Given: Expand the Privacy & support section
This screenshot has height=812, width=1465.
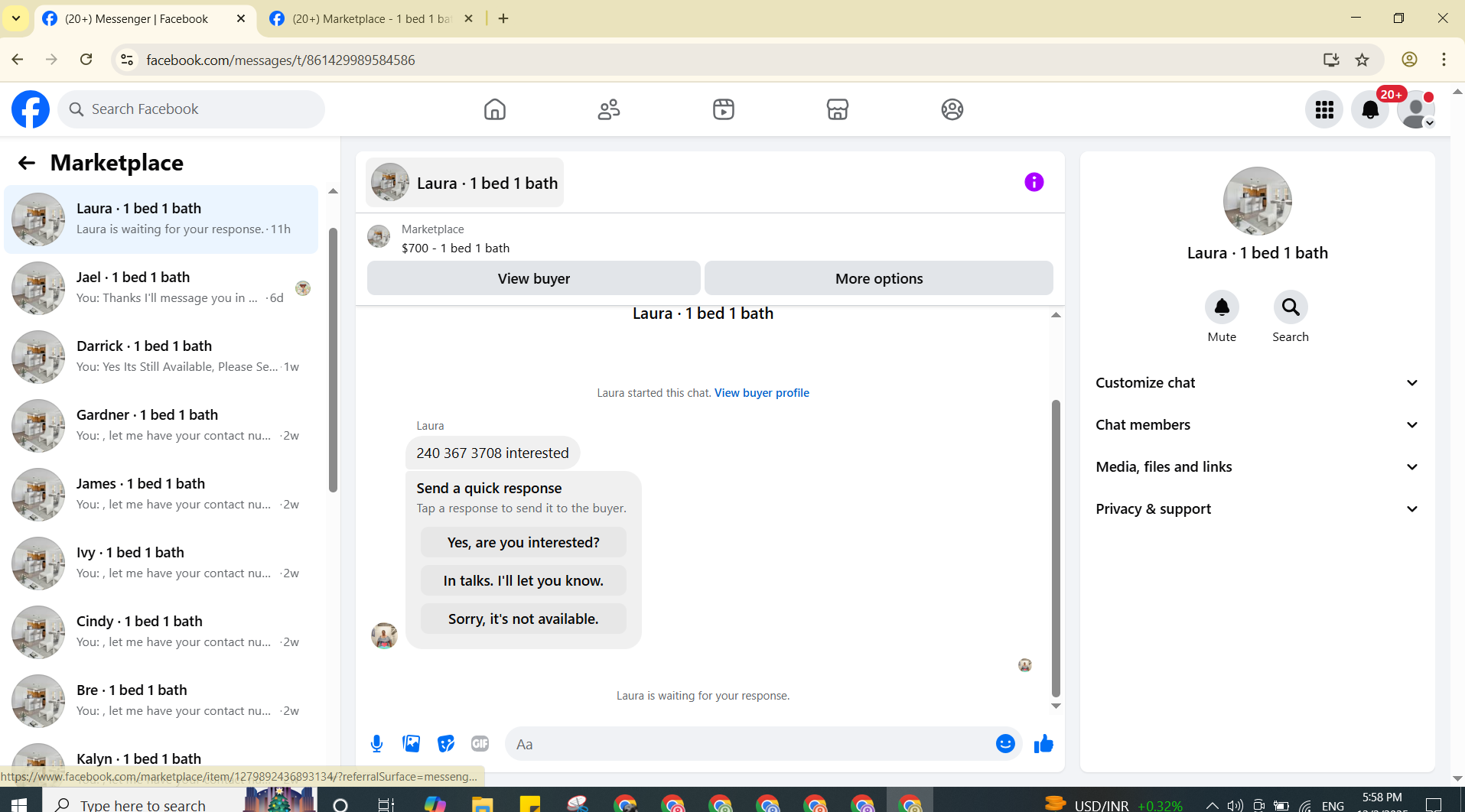Looking at the screenshot, I should [1257, 509].
